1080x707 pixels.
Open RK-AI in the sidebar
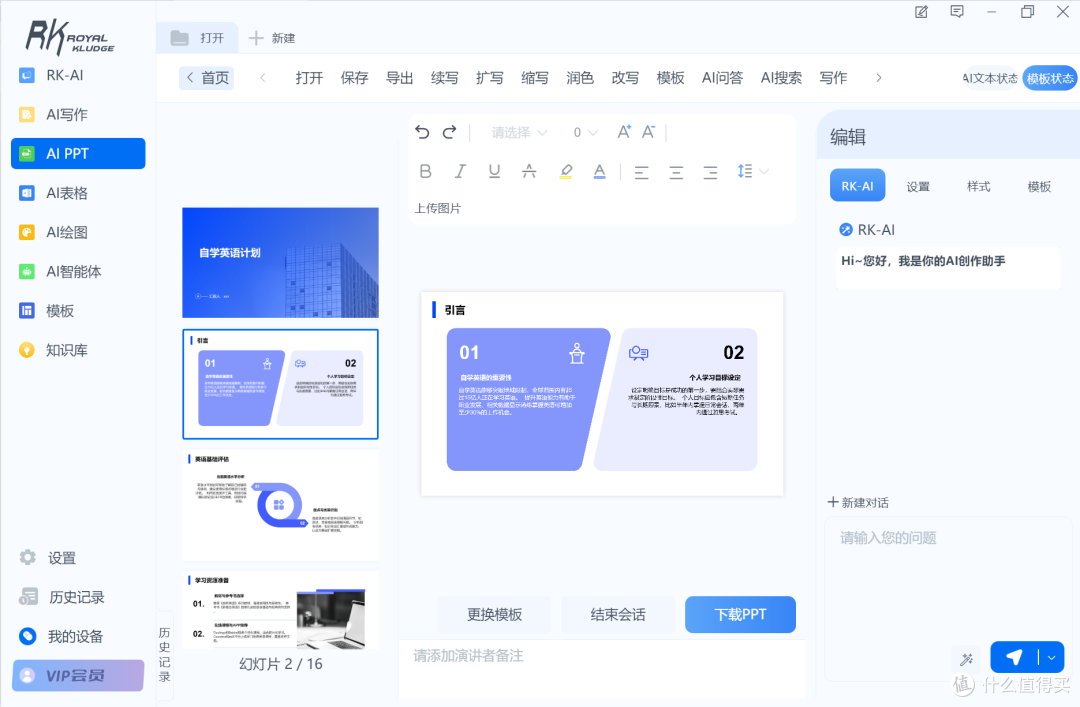(x=78, y=75)
